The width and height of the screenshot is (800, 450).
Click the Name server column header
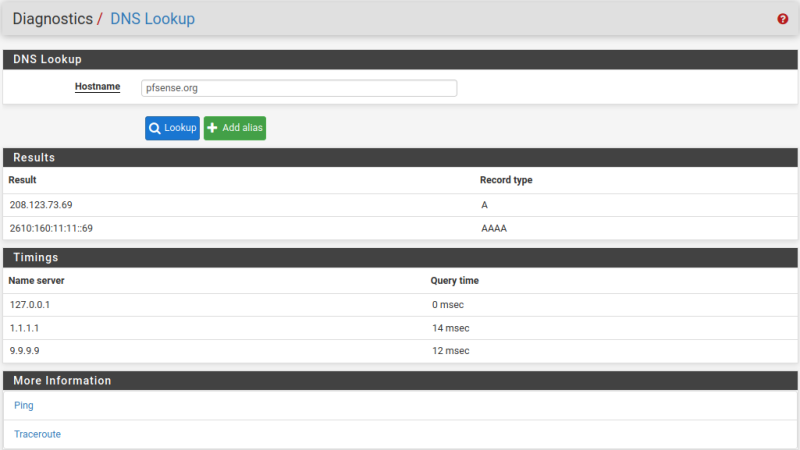point(36,281)
